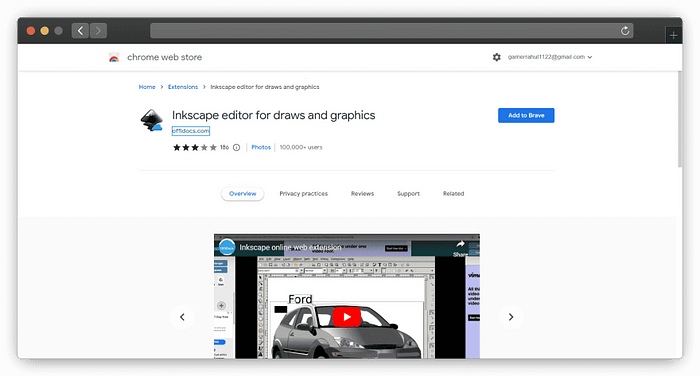The image size is (700, 376).
Task: Open the Related tab
Action: pyautogui.click(x=454, y=194)
